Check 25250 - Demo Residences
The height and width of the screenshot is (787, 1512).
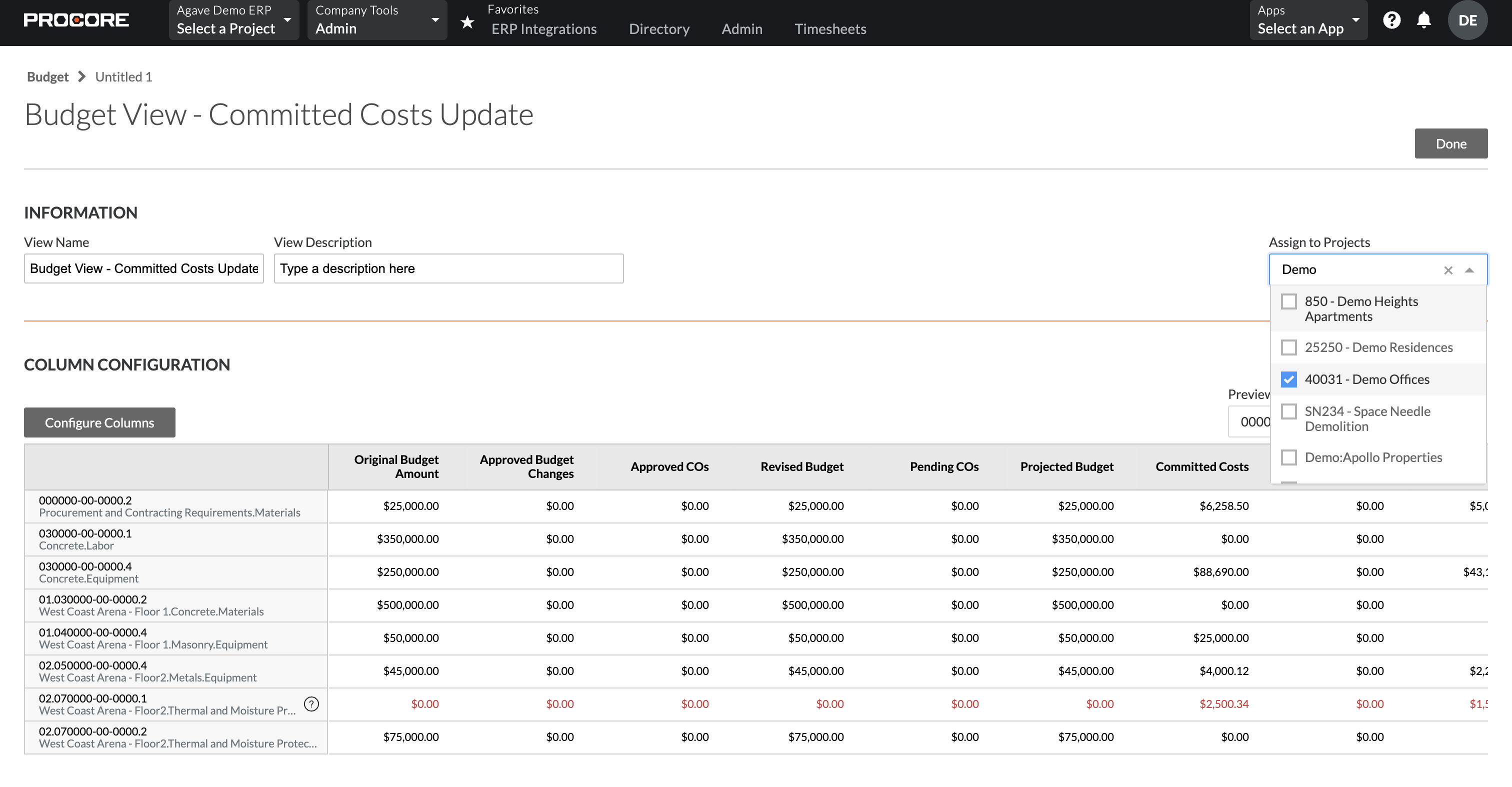pyautogui.click(x=1289, y=347)
